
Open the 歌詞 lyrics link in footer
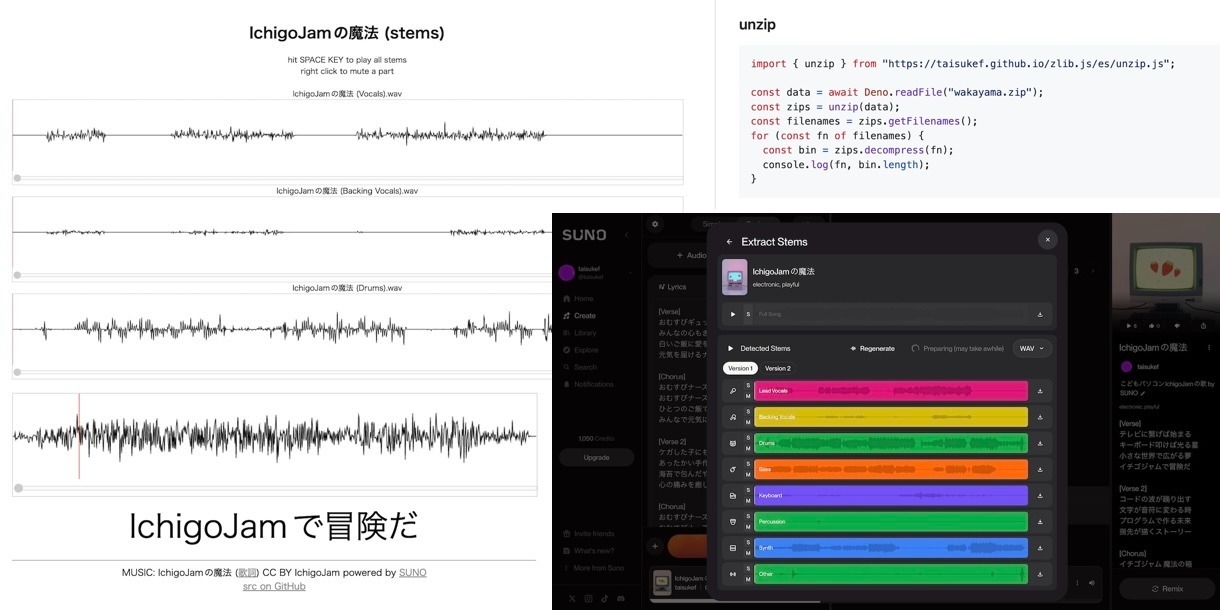(x=246, y=573)
